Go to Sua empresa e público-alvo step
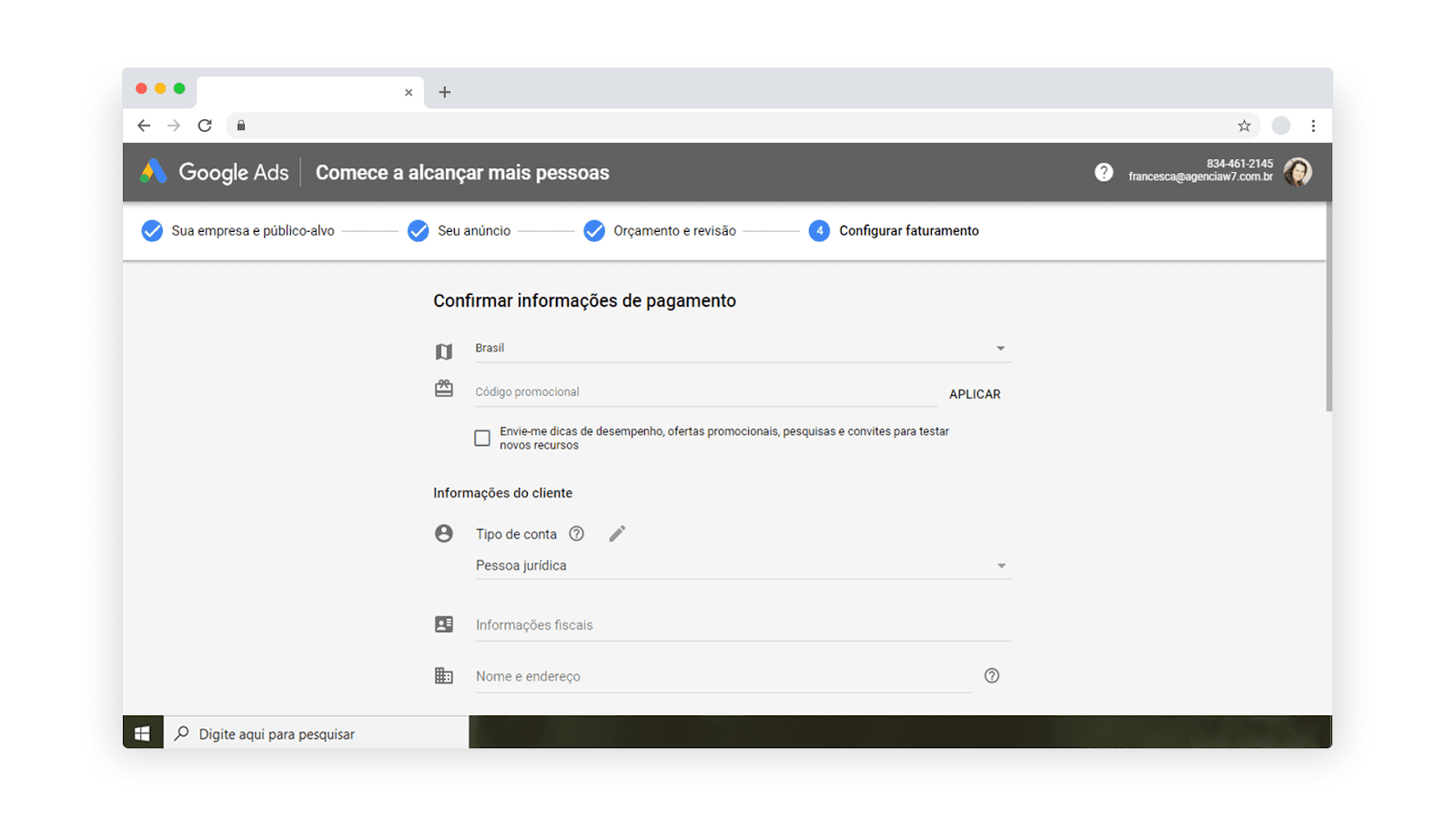Screen dimensions: 1456x819 coord(238,231)
